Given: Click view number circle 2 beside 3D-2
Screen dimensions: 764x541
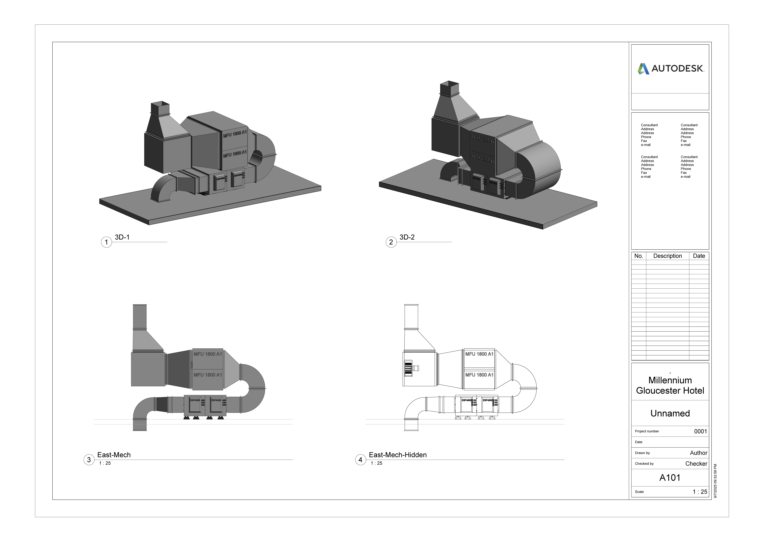Looking at the screenshot, I should click(x=391, y=242).
